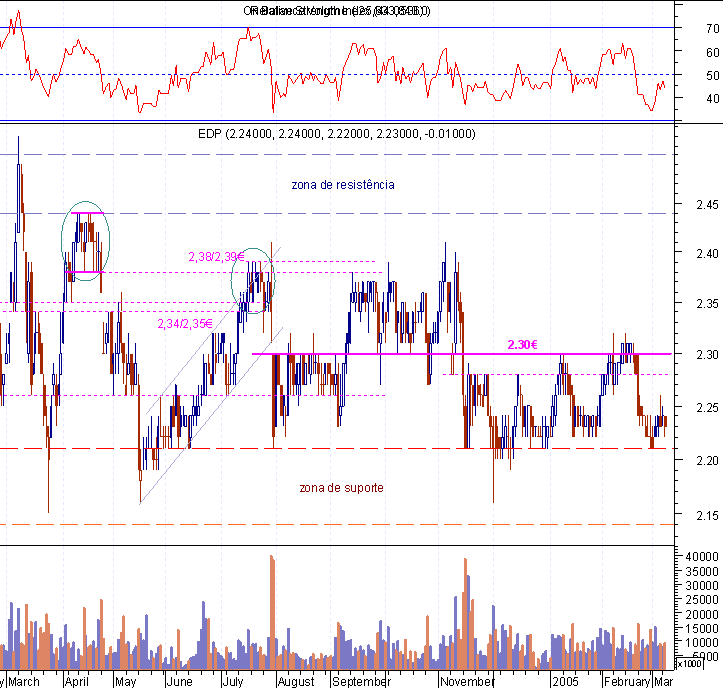Click the 2.35 price scale value
This screenshot has height=688, width=723.
tap(707, 303)
